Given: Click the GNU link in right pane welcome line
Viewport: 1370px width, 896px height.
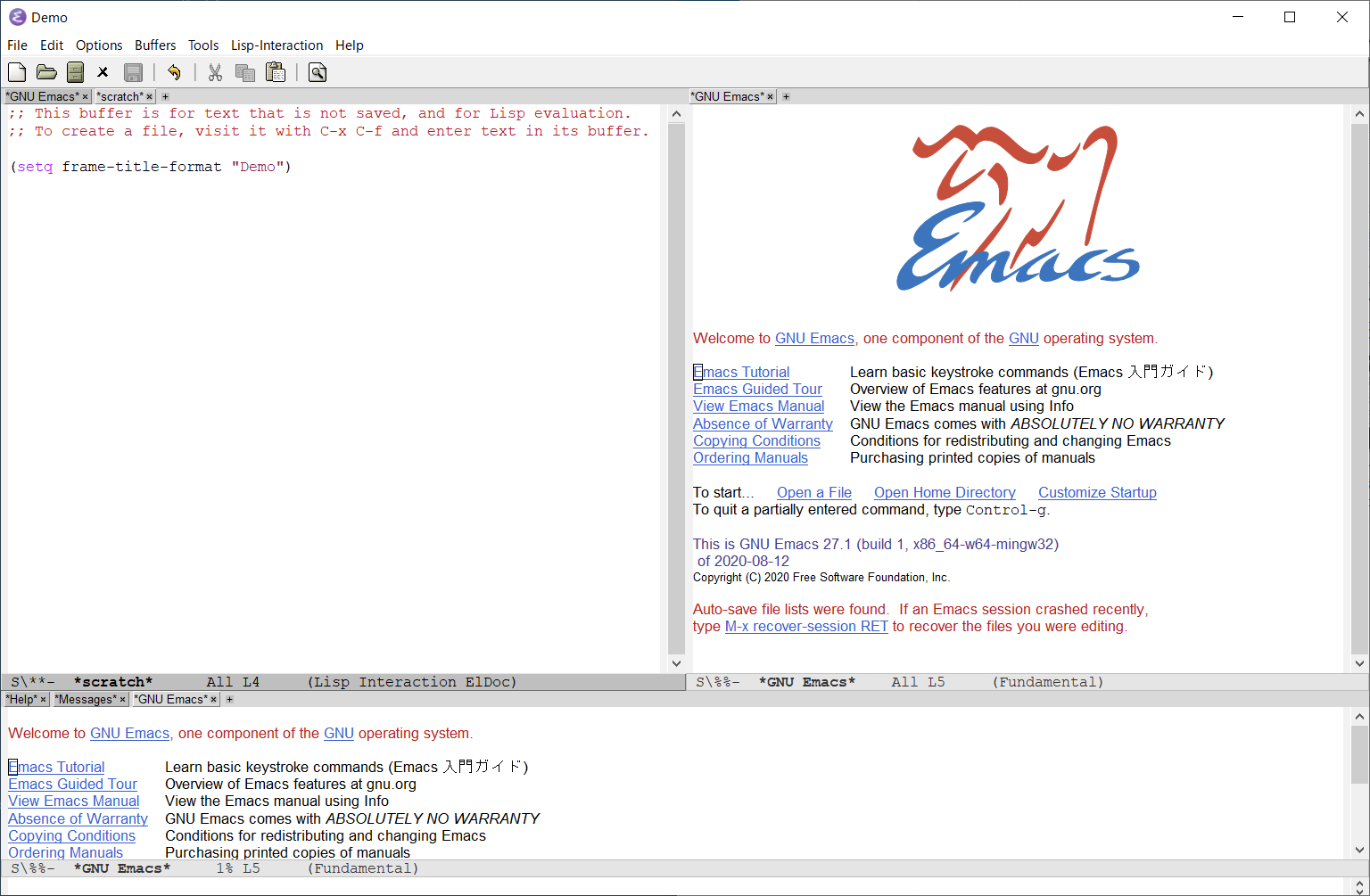Looking at the screenshot, I should [1023, 339].
